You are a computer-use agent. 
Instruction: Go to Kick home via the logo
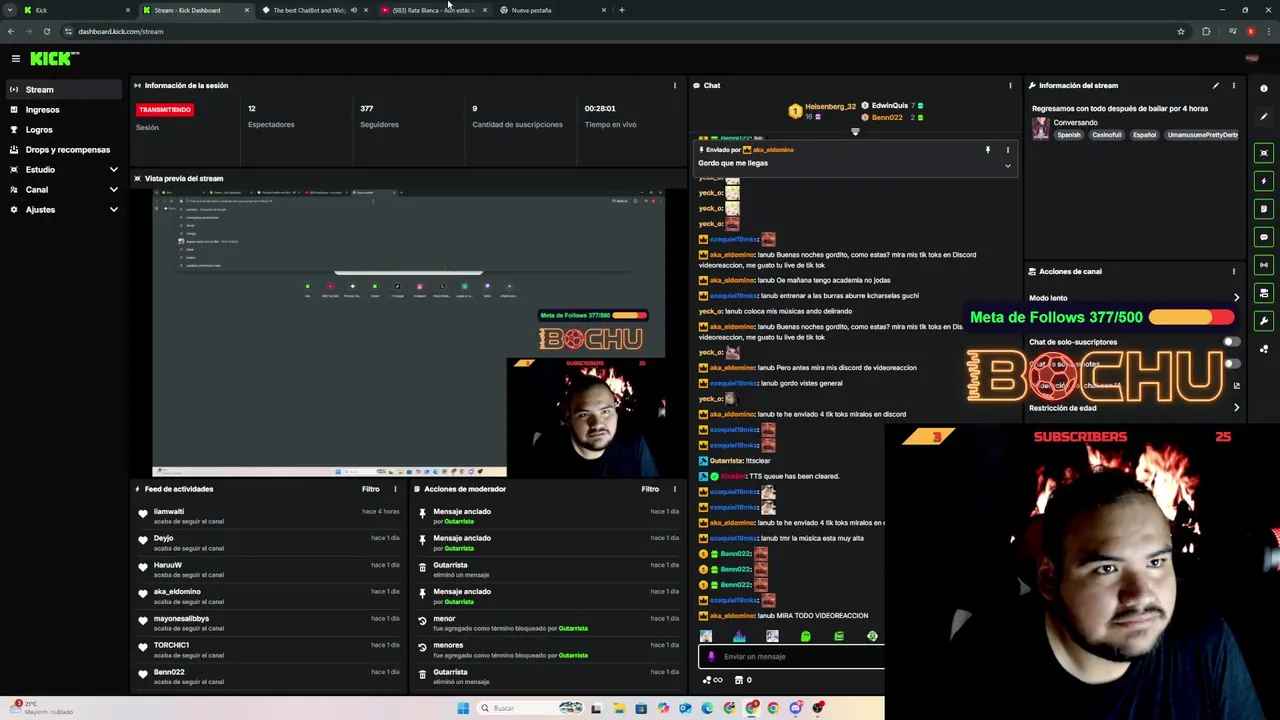pos(53,59)
